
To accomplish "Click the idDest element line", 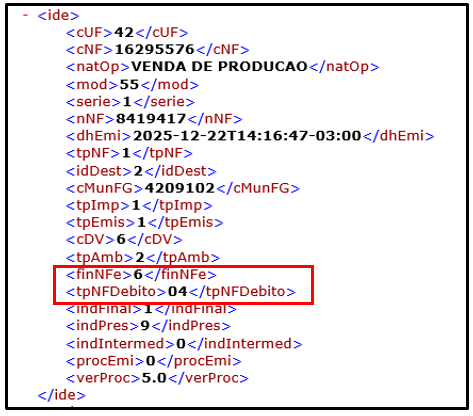I will coord(141,171).
